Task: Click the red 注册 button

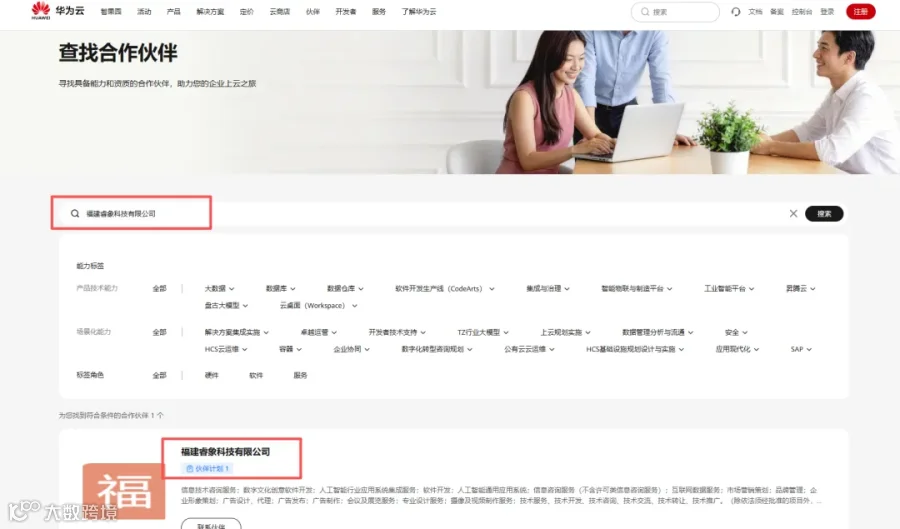Action: 860,11
